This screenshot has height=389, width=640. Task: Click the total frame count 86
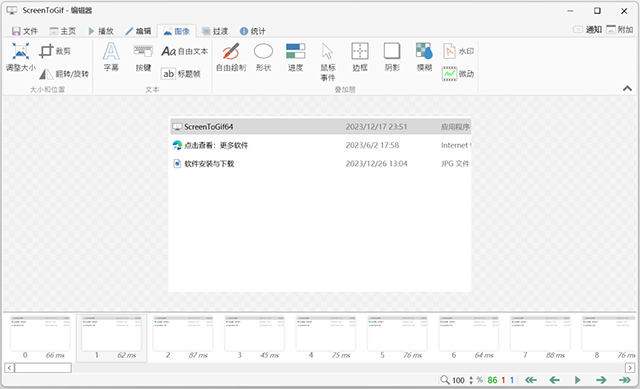(x=492, y=380)
